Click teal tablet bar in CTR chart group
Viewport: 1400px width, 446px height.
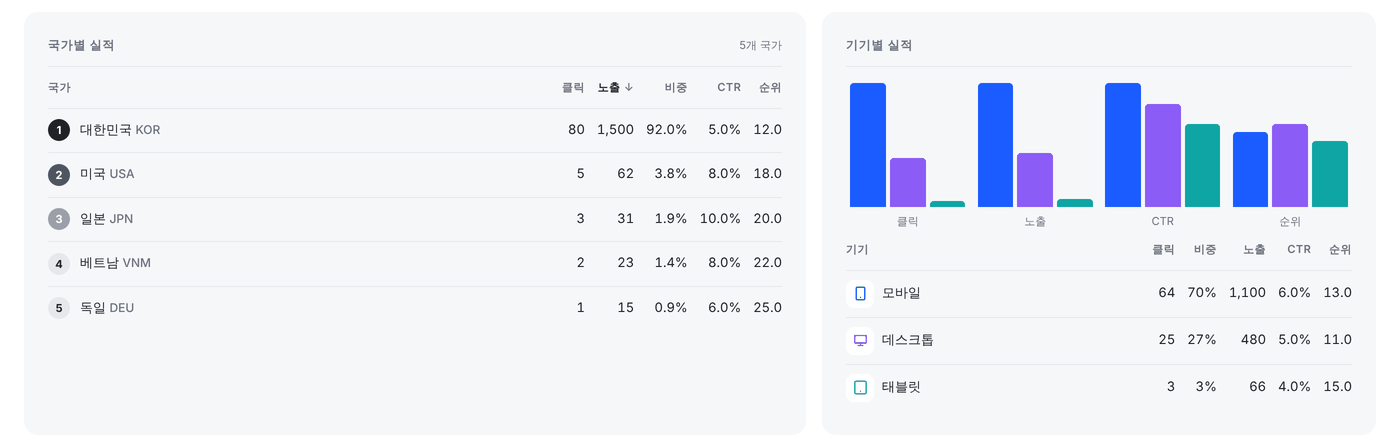pos(1203,166)
